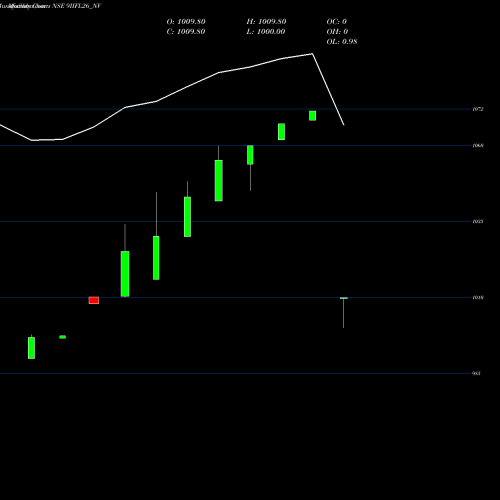Select the only red candlestick
This screenshot has width=500, height=500.
[94, 300]
